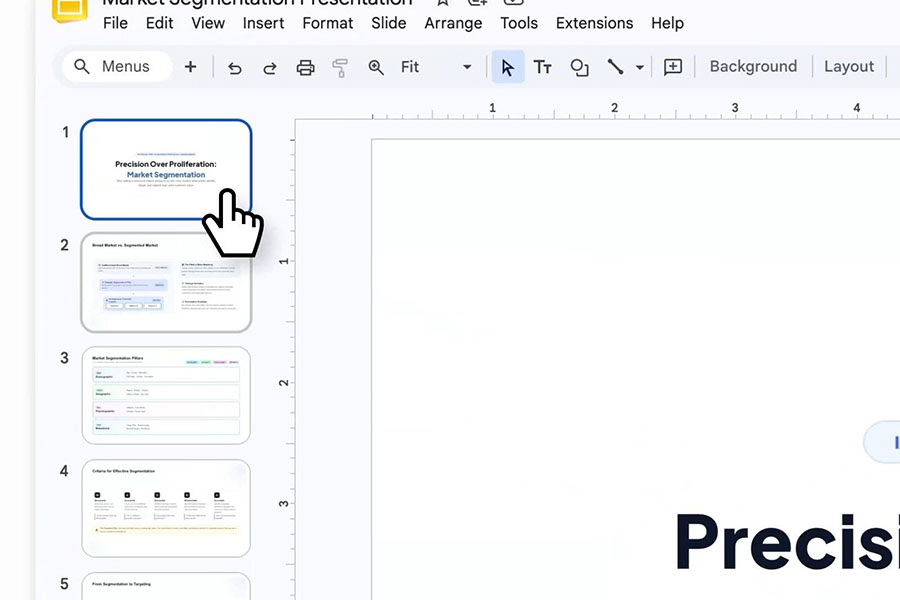The height and width of the screenshot is (600, 900).
Task: Open the Help menu
Action: [x=668, y=23]
